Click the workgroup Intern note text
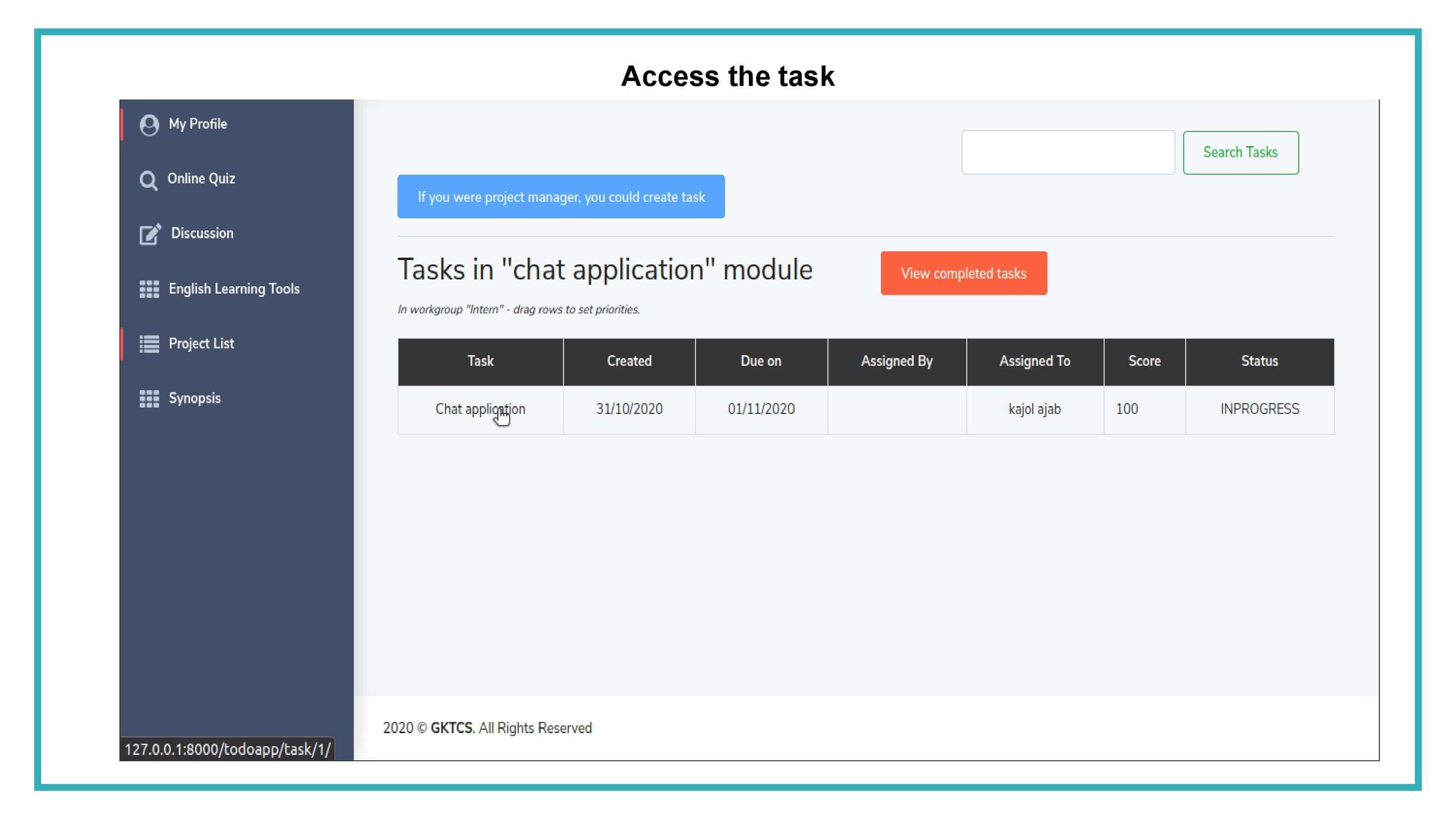Screen dimensions: 1456x819 pyautogui.click(x=519, y=310)
